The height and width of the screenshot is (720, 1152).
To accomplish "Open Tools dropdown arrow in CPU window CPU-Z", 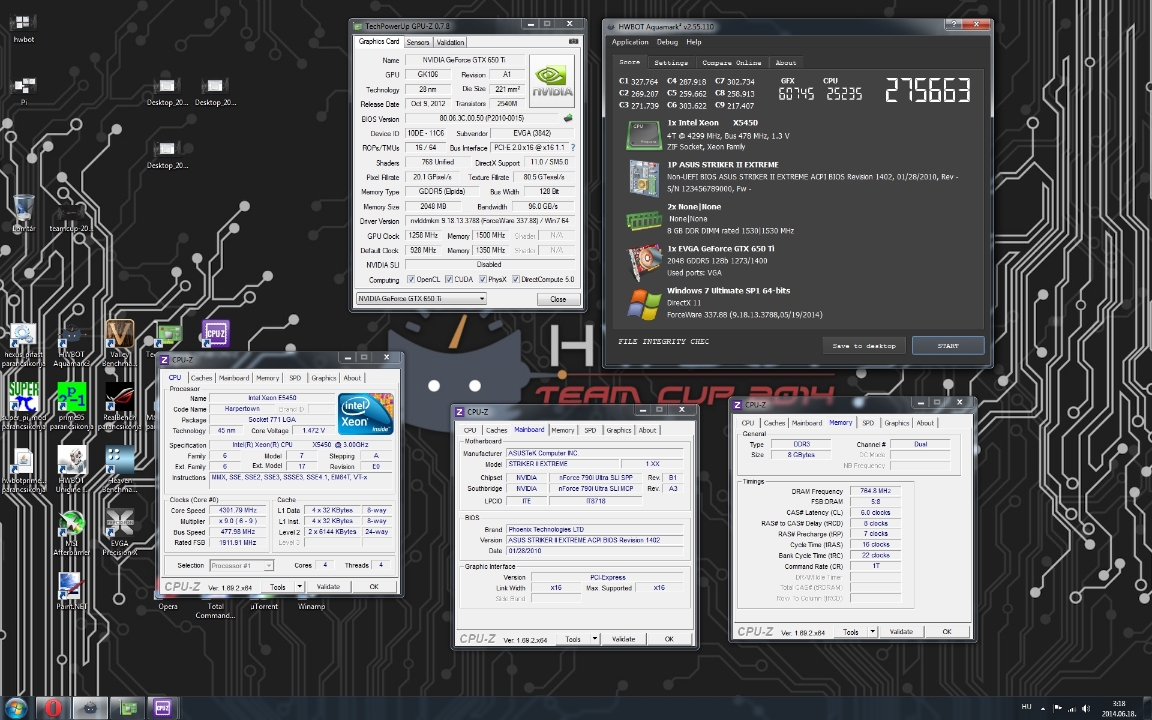I will click(299, 586).
